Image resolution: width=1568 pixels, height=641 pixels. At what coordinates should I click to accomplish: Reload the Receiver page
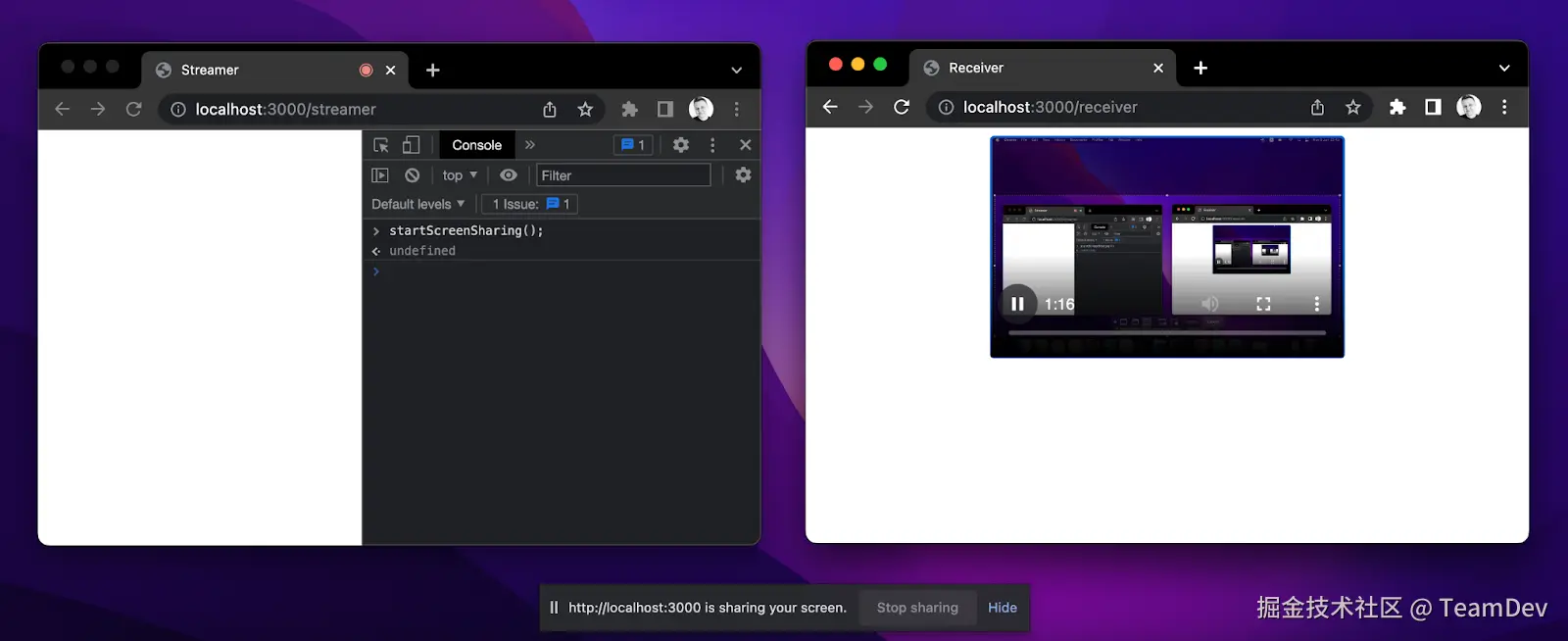tap(902, 107)
